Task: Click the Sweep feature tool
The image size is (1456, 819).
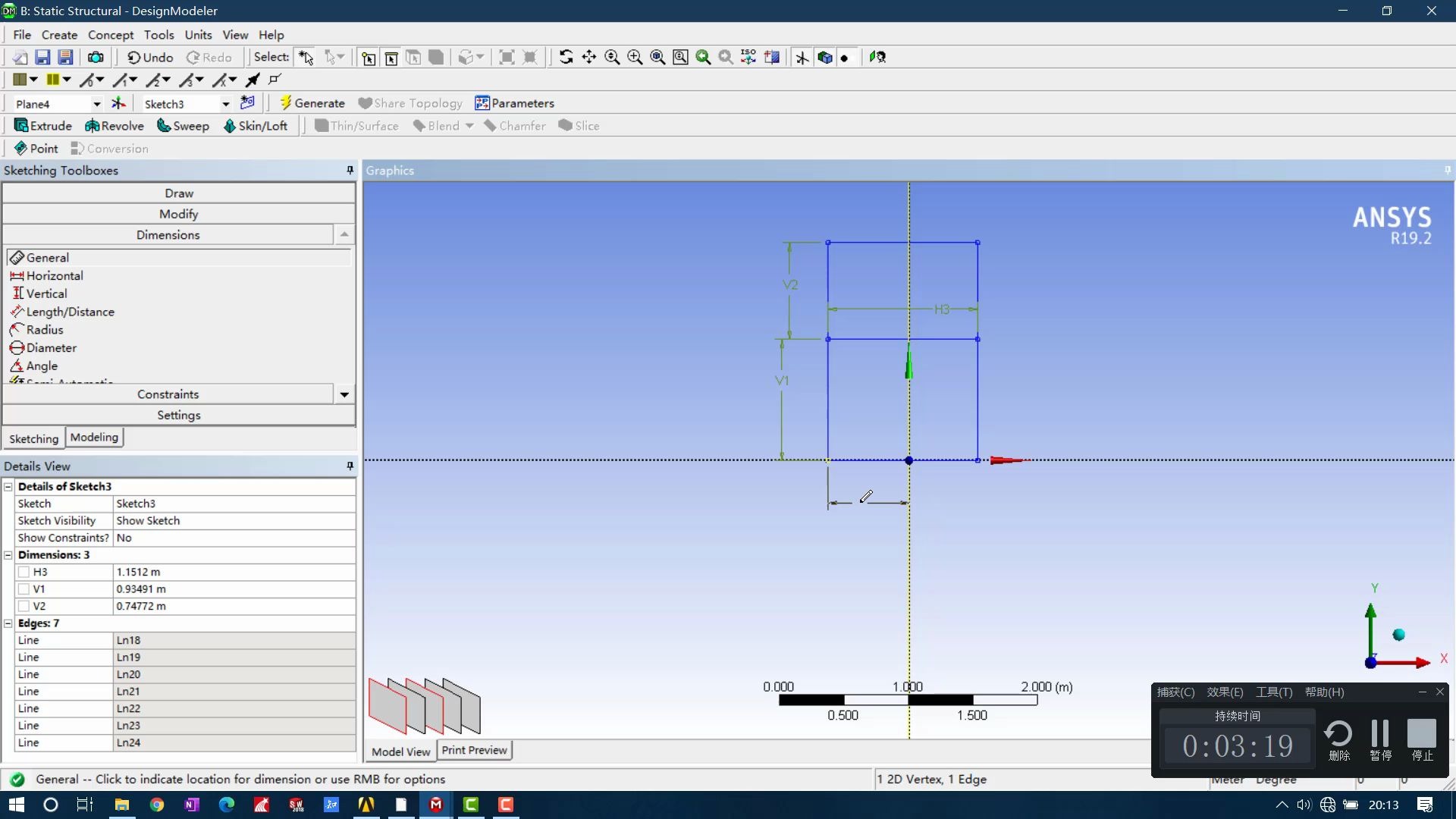Action: coord(183,126)
